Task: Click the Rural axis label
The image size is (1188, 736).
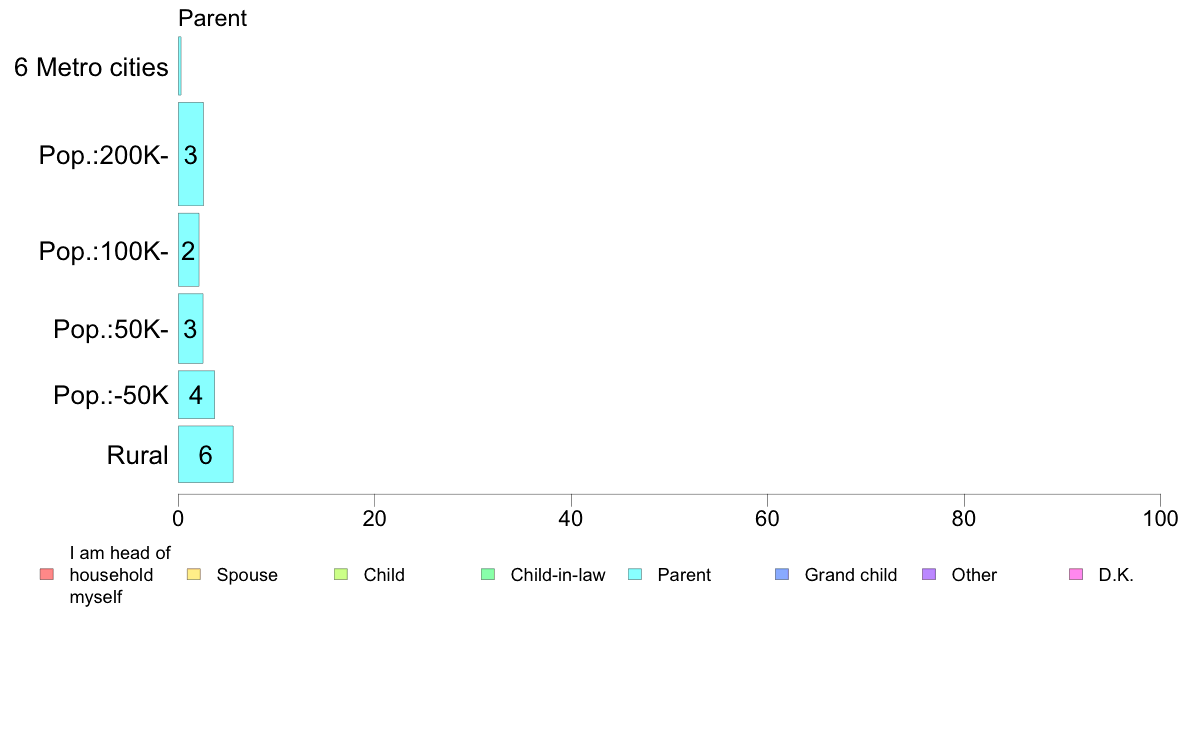Action: point(137,455)
